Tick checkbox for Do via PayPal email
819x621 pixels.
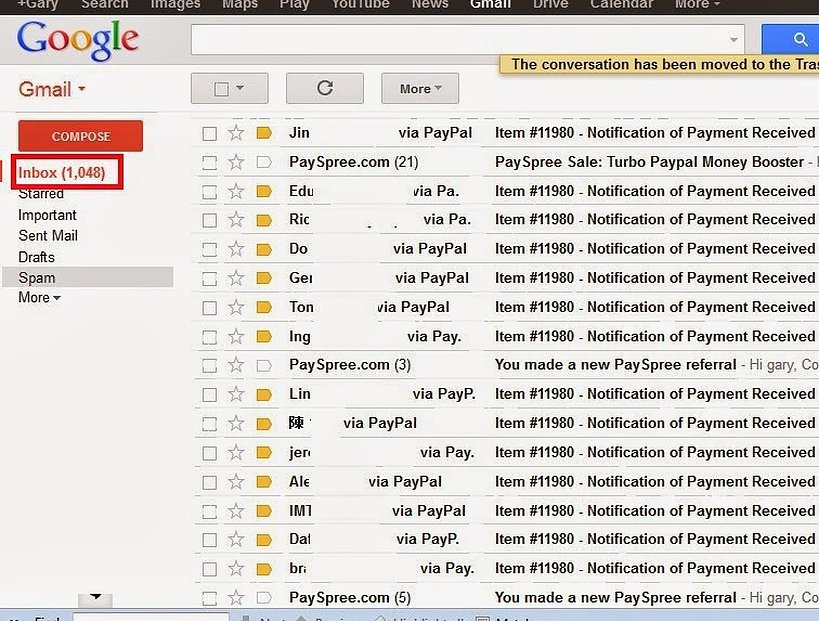click(x=209, y=250)
